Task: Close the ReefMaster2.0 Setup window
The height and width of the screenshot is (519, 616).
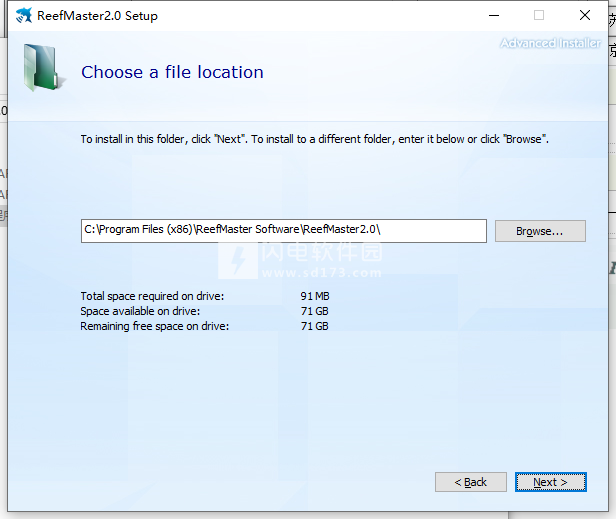Action: [x=585, y=15]
